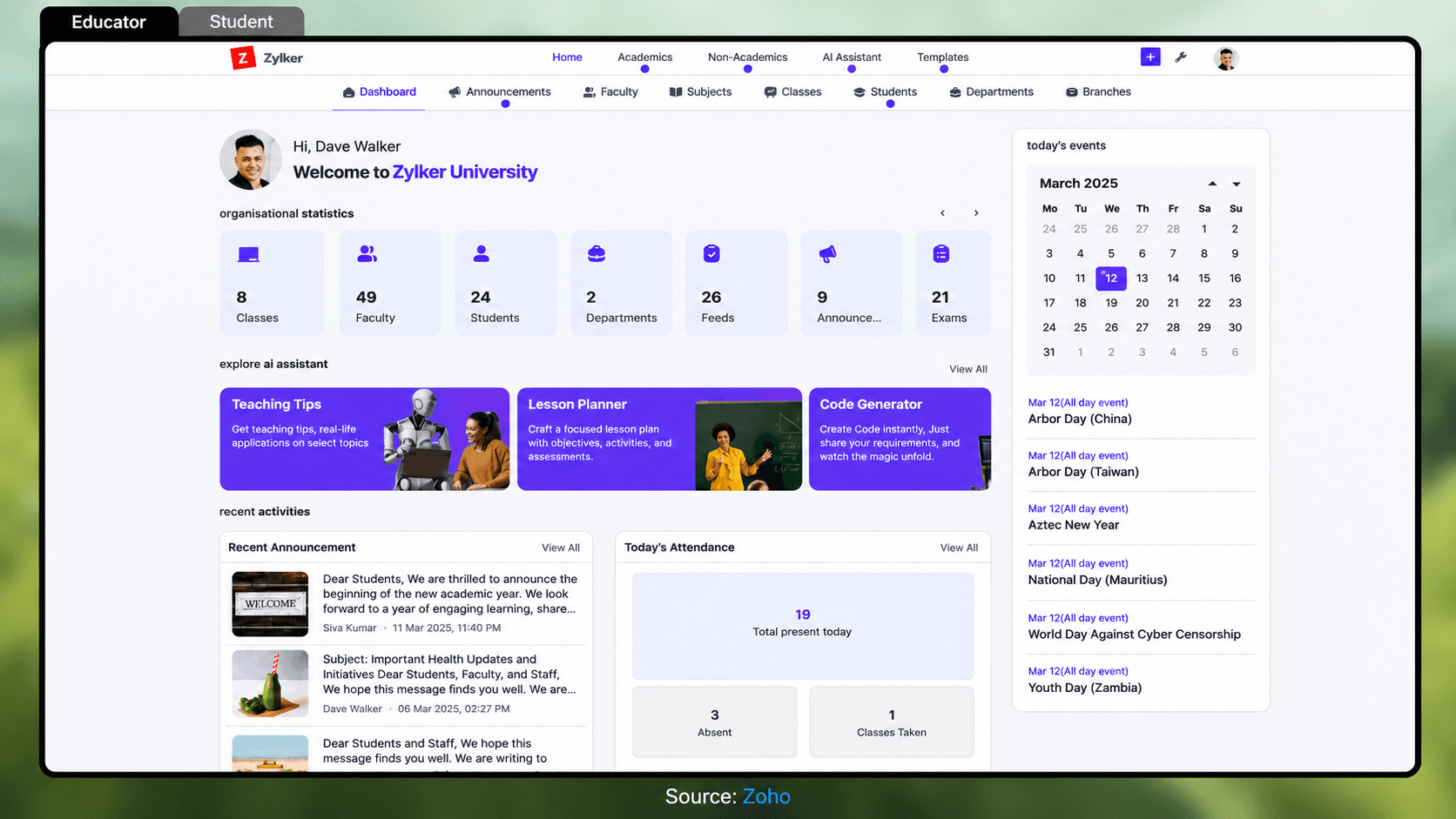This screenshot has width=1456, height=819.
Task: Show next organisational statistics
Action: pyautogui.click(x=976, y=213)
